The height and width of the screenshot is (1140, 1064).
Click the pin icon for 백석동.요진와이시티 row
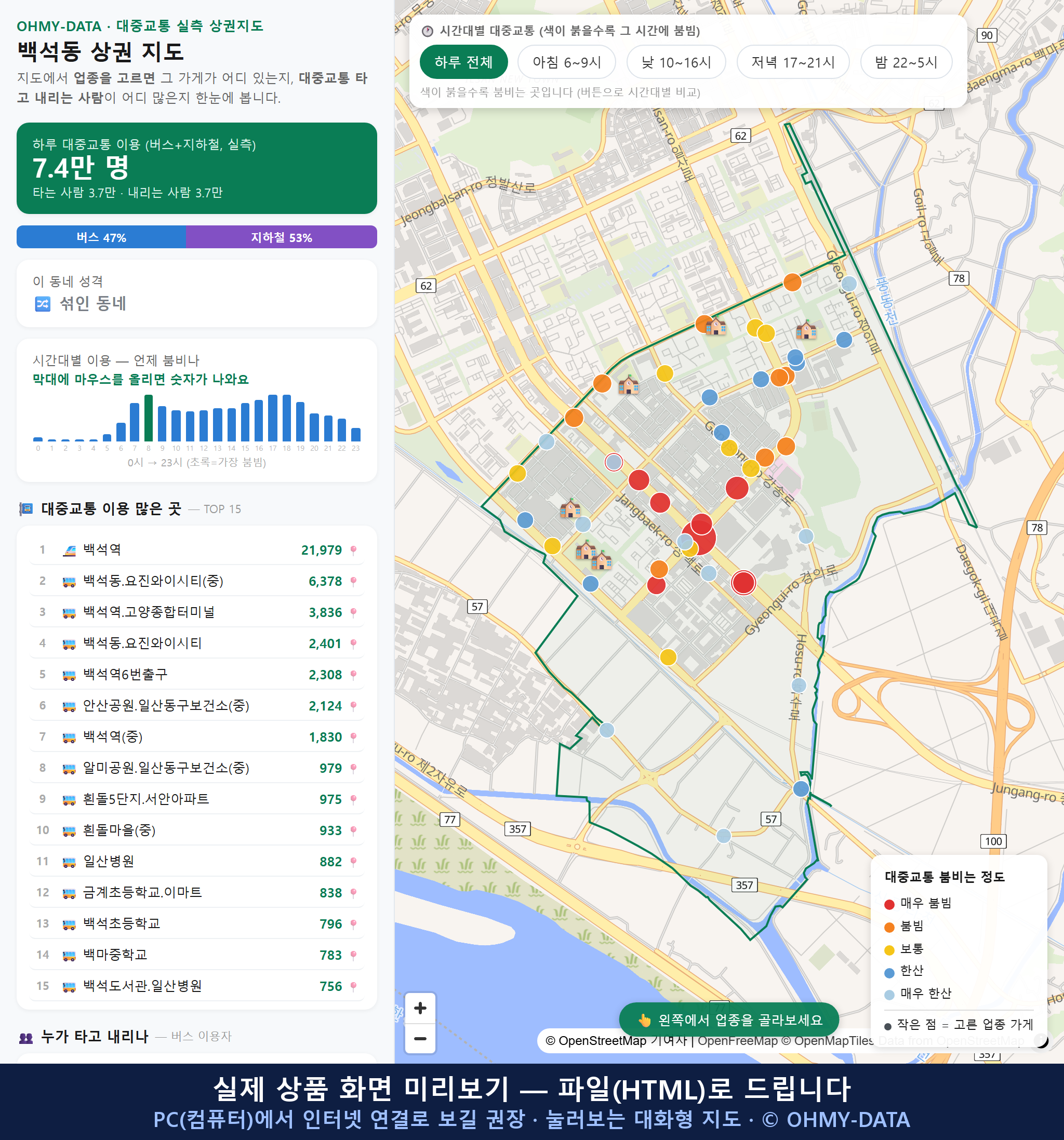(x=353, y=644)
